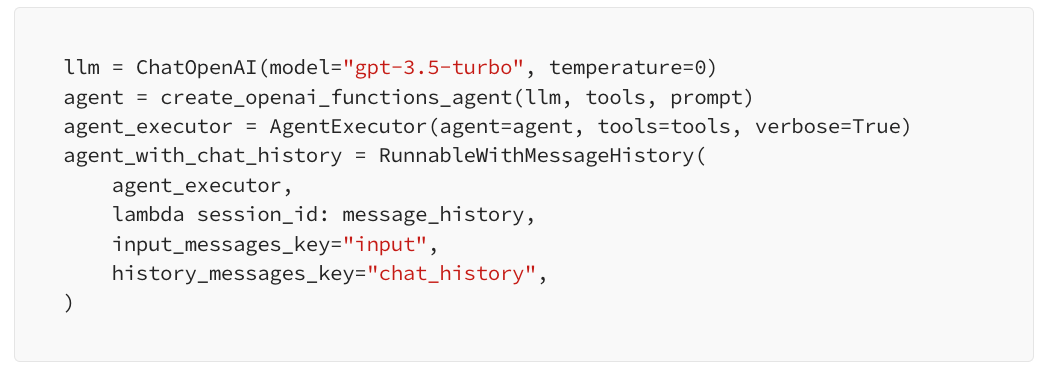This screenshot has height=366, width=1046.
Task: Click the red "chat_history" string
Action: click(451, 274)
